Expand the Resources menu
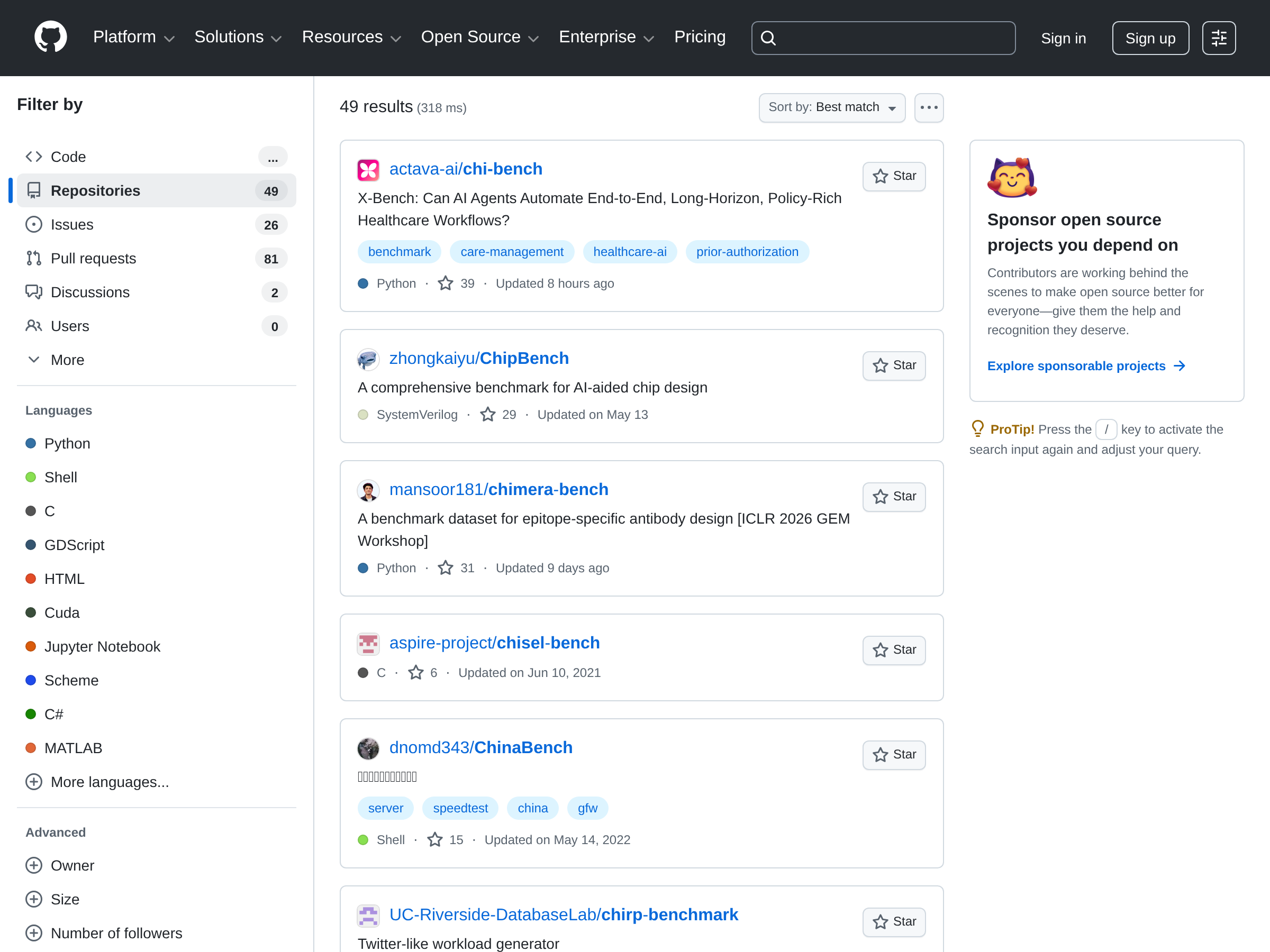This screenshot has height=952, width=1270. point(351,38)
